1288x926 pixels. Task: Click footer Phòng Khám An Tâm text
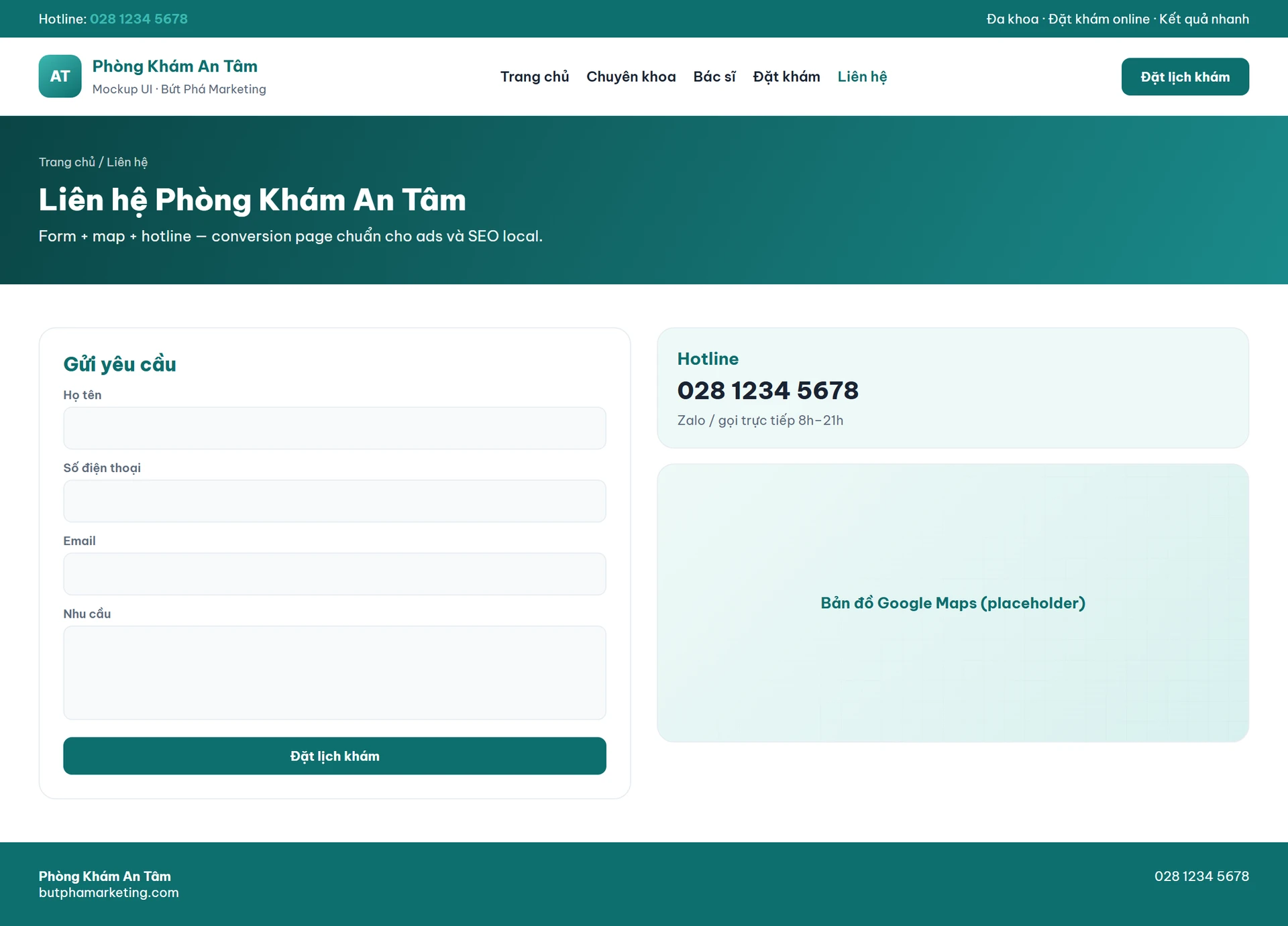coord(105,876)
